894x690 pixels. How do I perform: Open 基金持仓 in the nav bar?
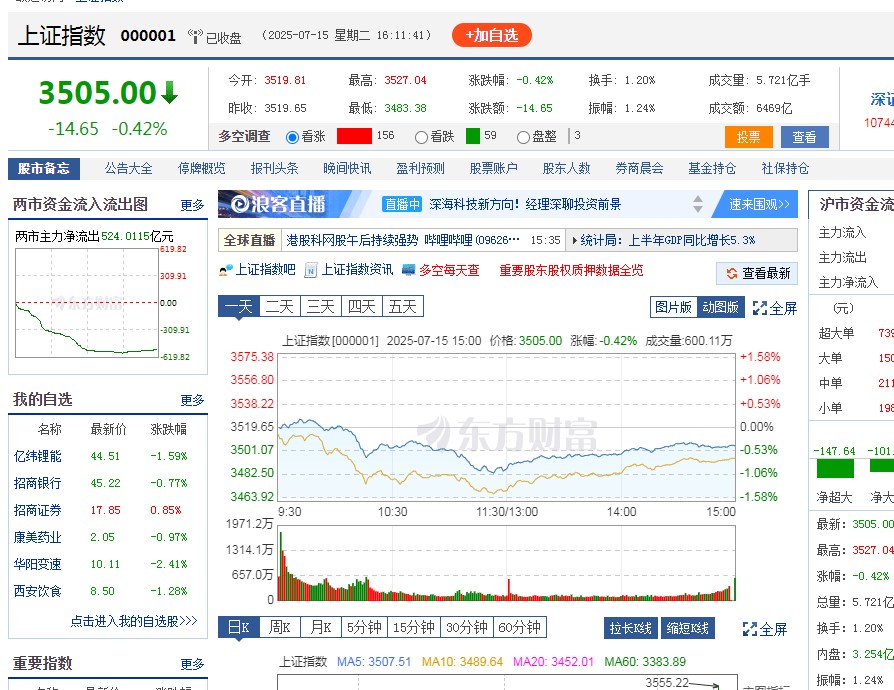712,169
